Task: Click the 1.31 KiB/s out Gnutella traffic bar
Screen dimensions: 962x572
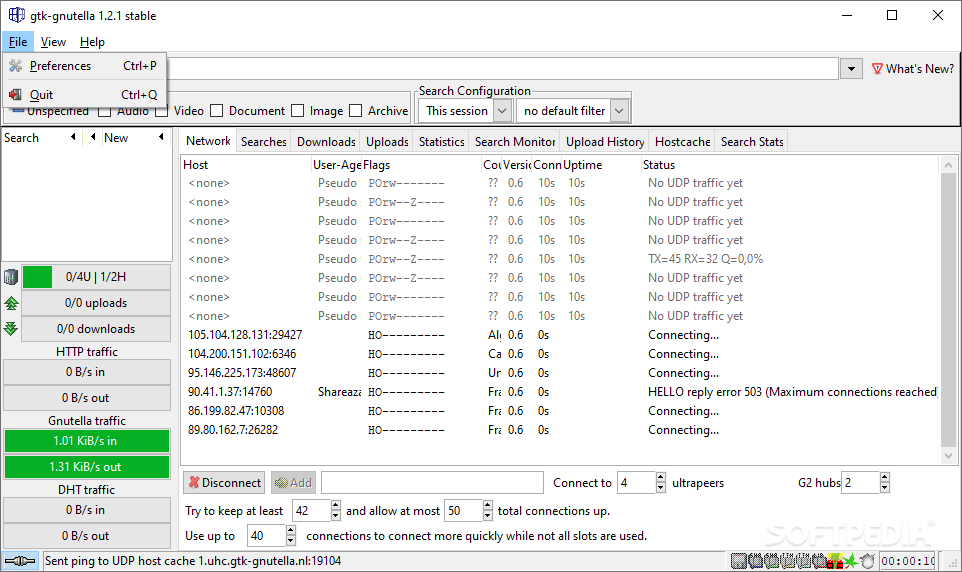Action: point(87,467)
